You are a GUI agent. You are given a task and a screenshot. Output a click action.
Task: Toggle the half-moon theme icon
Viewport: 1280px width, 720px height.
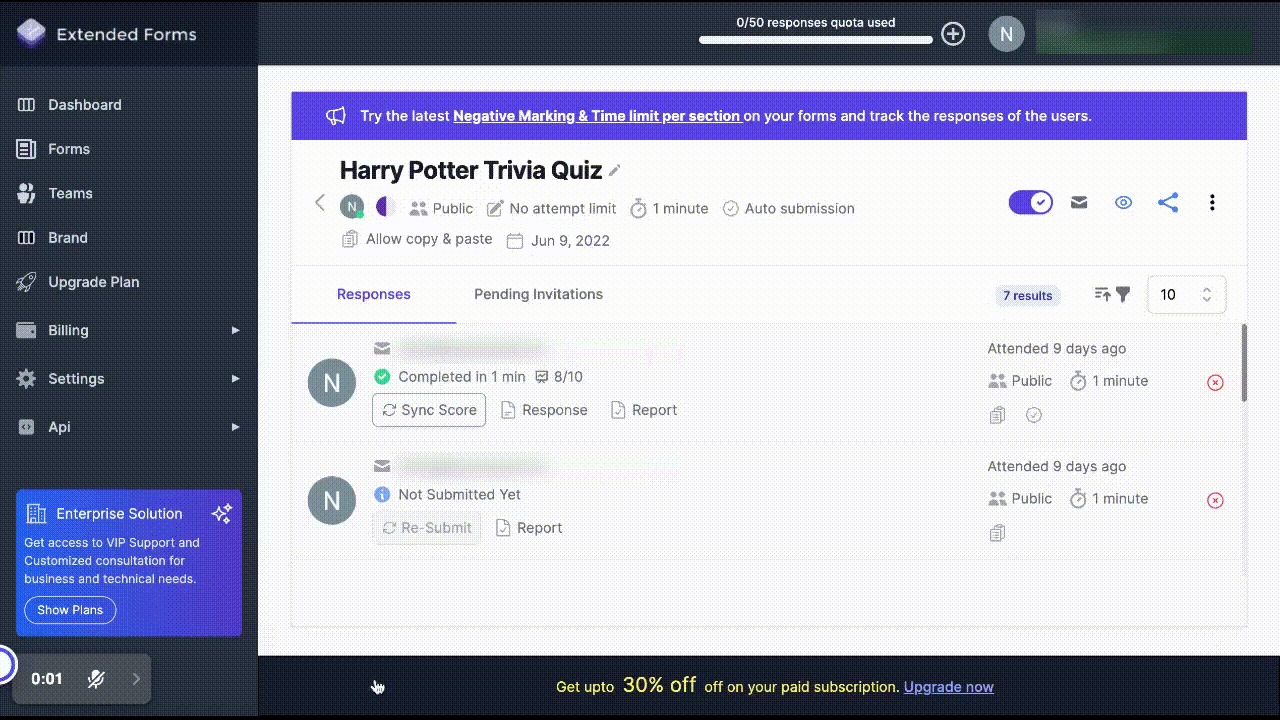386,207
